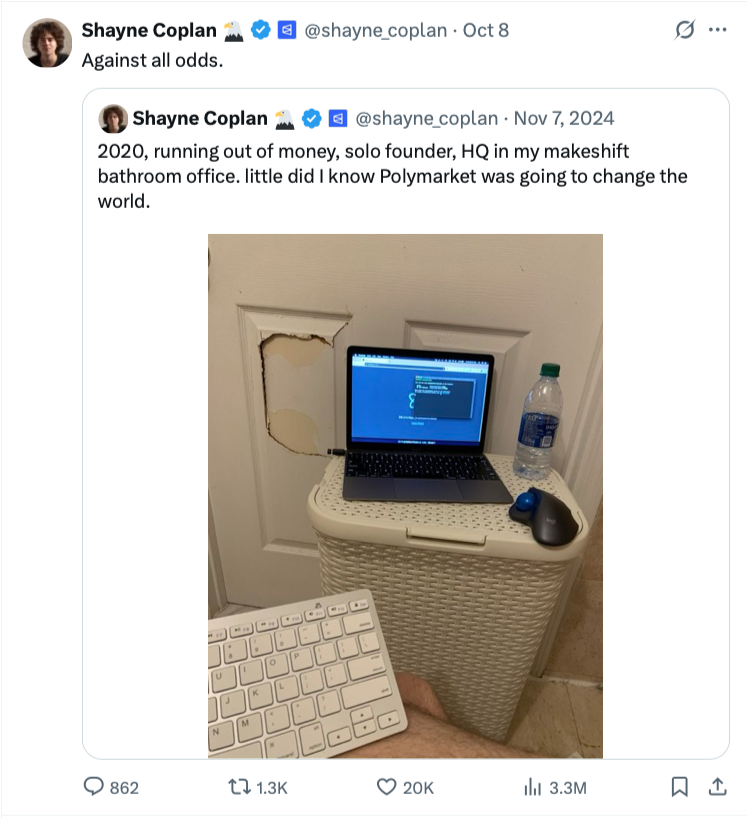Open the Oct 8 timestamp link
This screenshot has width=747, height=819.
pos(486,30)
